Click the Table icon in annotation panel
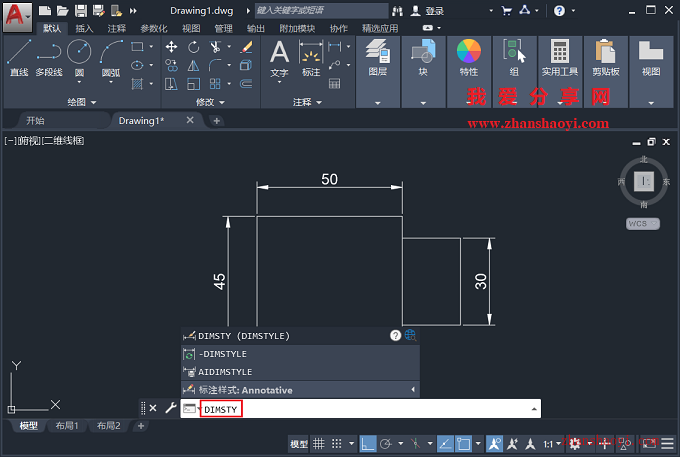Image resolution: width=680 pixels, height=457 pixels. coord(334,84)
